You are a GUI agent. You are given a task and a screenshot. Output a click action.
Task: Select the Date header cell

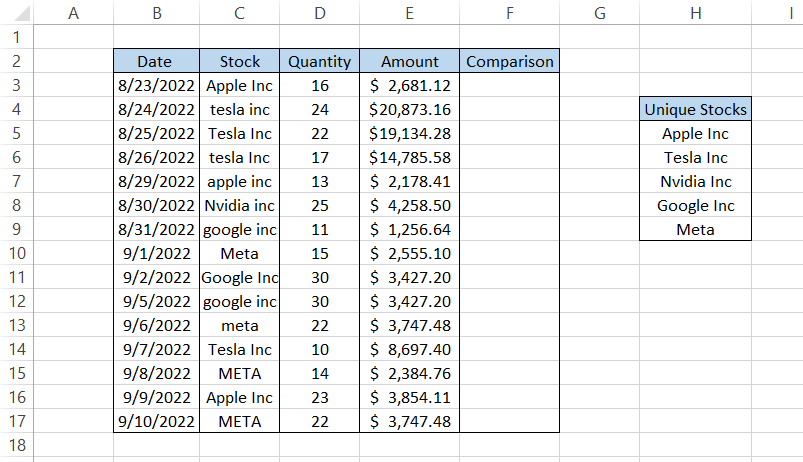point(156,61)
